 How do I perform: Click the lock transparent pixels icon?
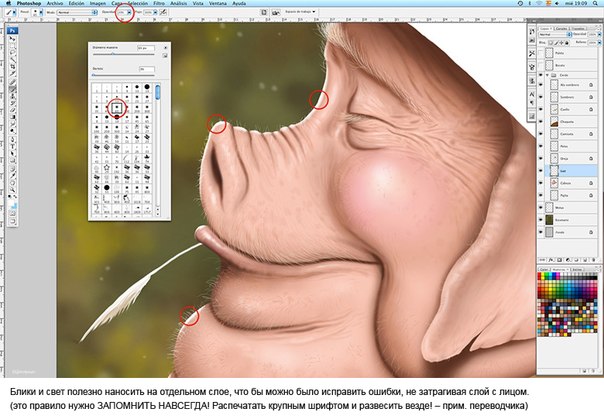[x=551, y=42]
